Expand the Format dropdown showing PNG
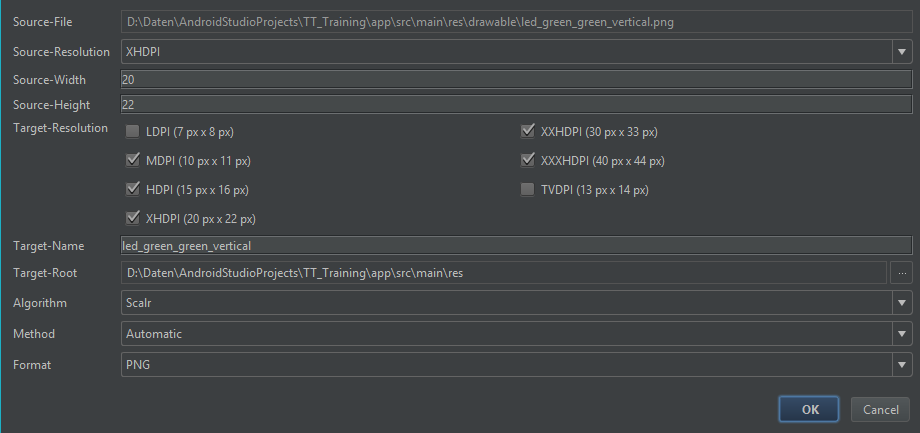Viewport: 920px width, 433px height. (x=515, y=365)
